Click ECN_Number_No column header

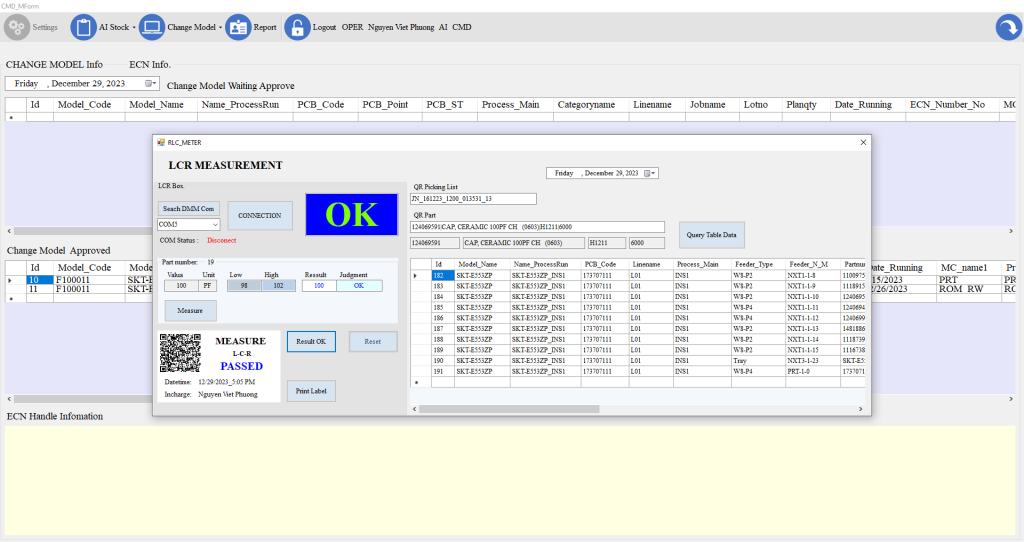click(x=952, y=104)
